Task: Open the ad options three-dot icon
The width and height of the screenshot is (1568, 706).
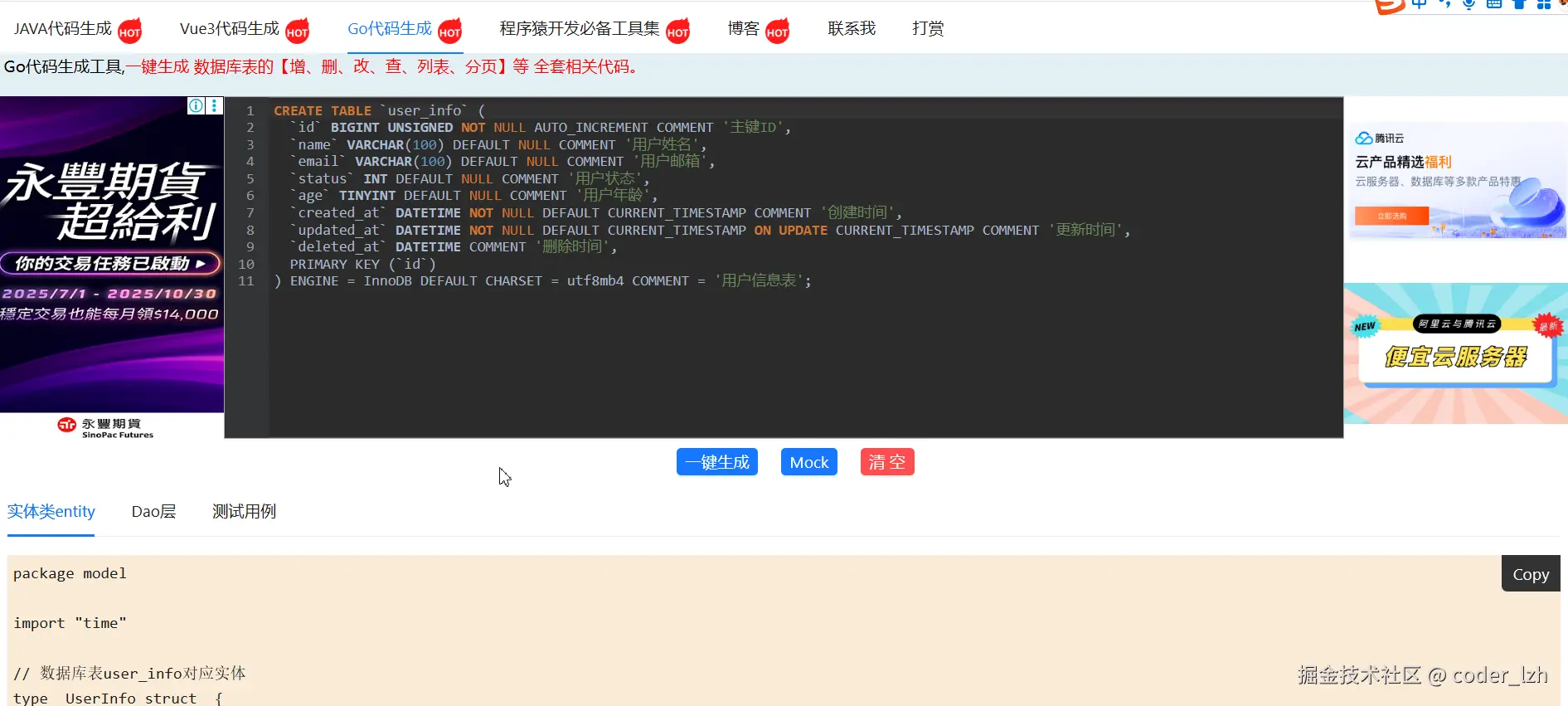Action: pos(214,105)
